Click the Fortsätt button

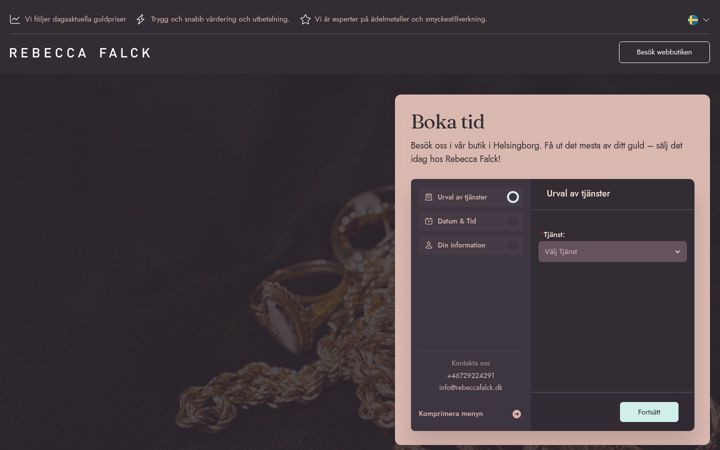click(649, 412)
